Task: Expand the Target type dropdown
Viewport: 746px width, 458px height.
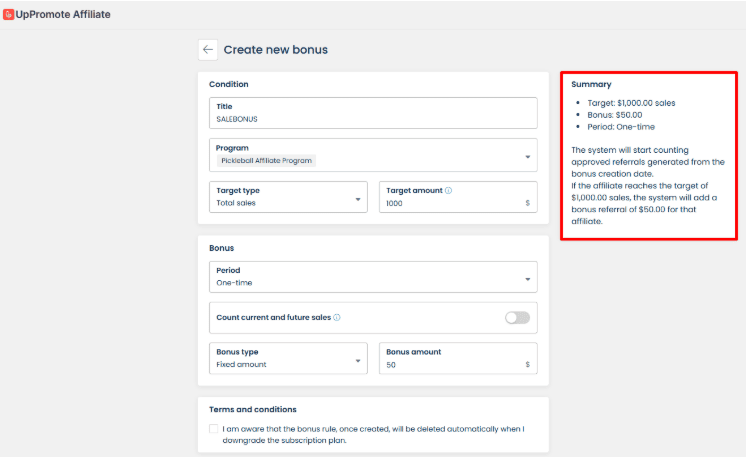Action: coord(358,199)
